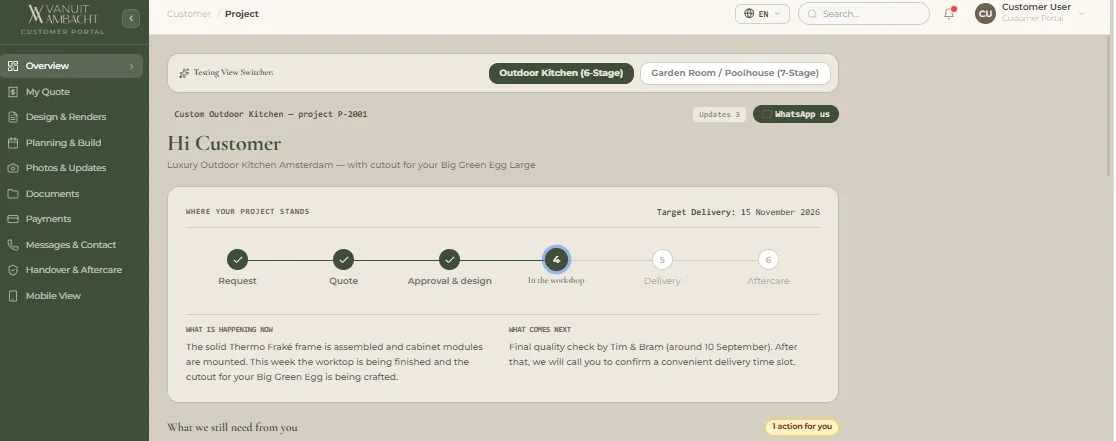Open Design & Renders page
The height and width of the screenshot is (441, 1116).
71,117
